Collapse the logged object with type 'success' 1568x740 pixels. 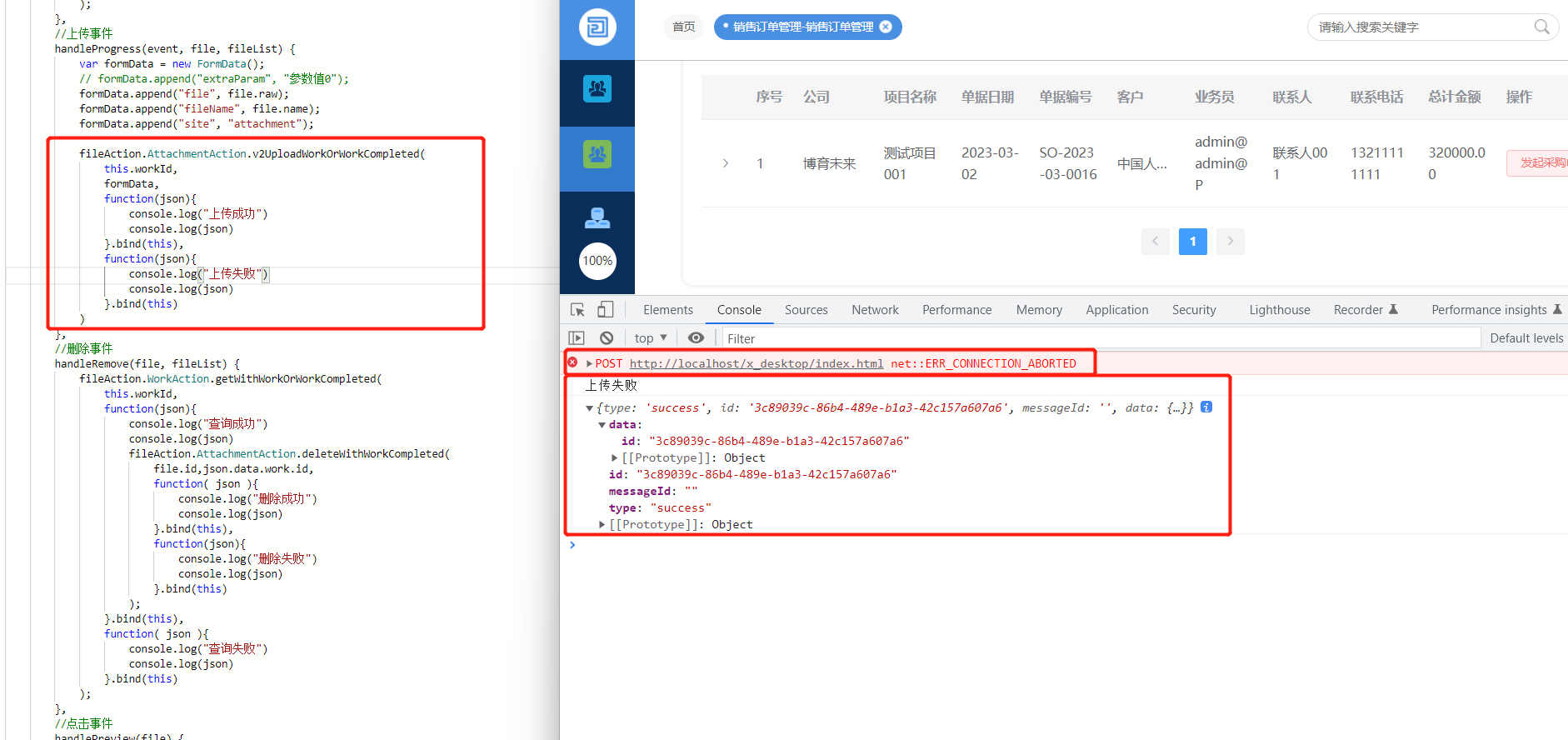[x=590, y=408]
